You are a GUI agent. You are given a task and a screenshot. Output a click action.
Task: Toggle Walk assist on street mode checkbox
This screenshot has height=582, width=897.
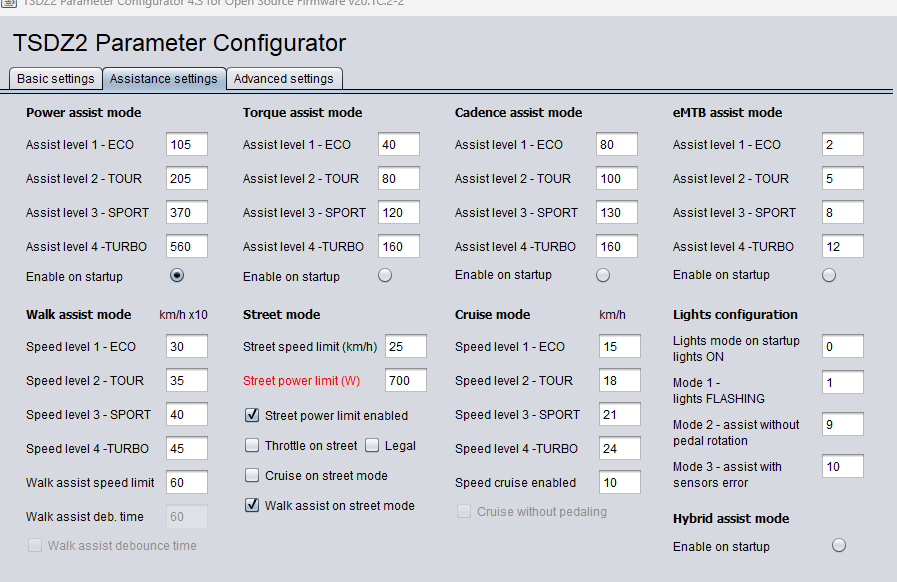pyautogui.click(x=252, y=505)
